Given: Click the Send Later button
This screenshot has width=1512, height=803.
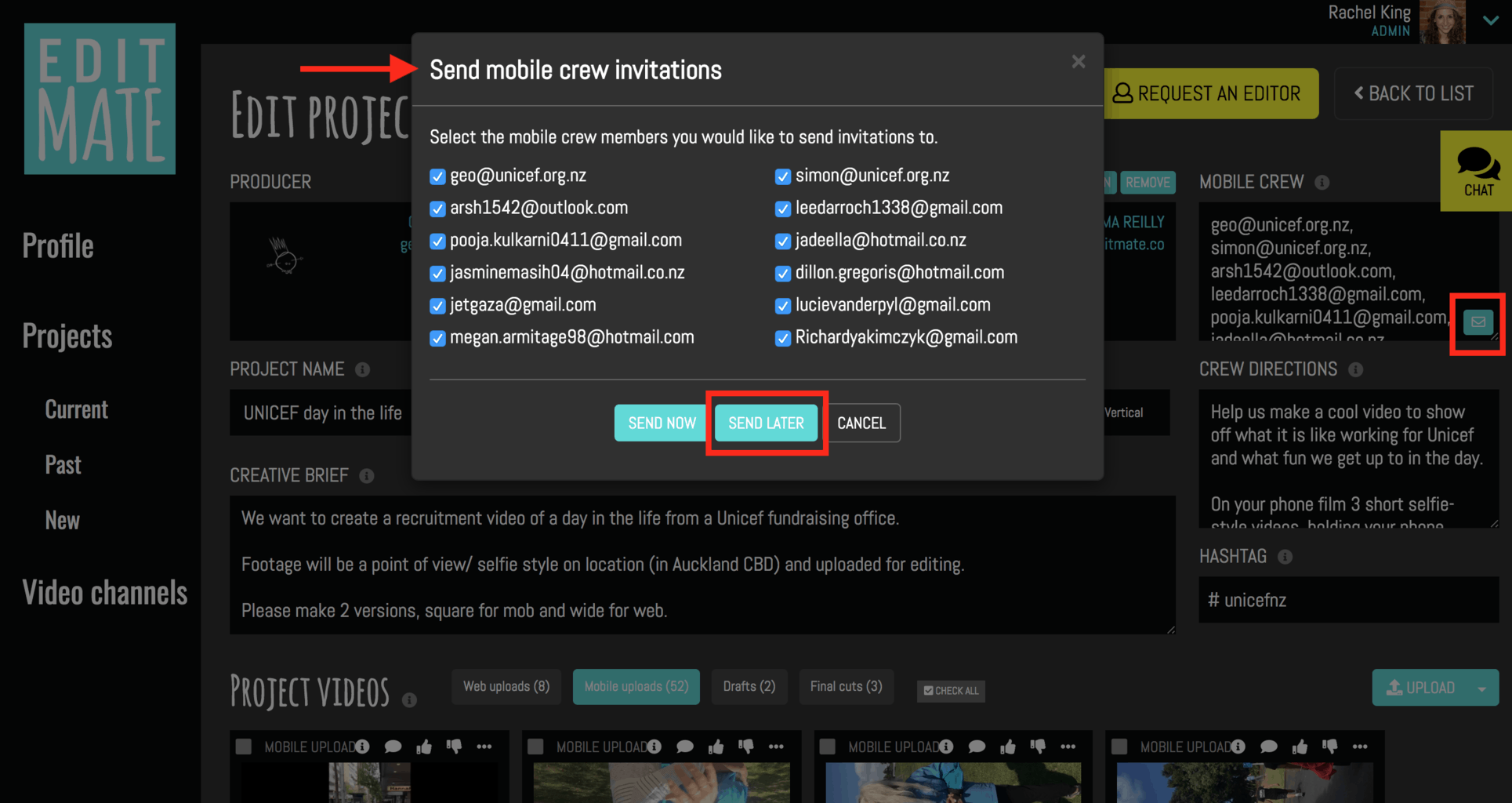Looking at the screenshot, I should tap(766, 423).
